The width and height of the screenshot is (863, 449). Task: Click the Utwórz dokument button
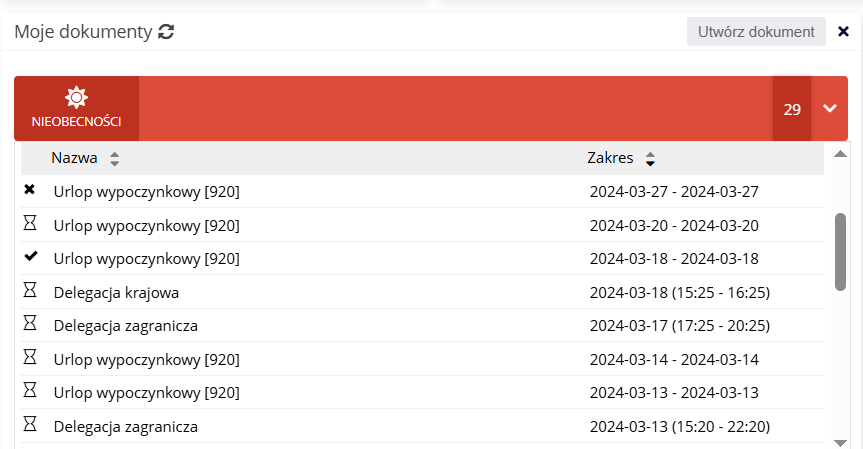(756, 32)
